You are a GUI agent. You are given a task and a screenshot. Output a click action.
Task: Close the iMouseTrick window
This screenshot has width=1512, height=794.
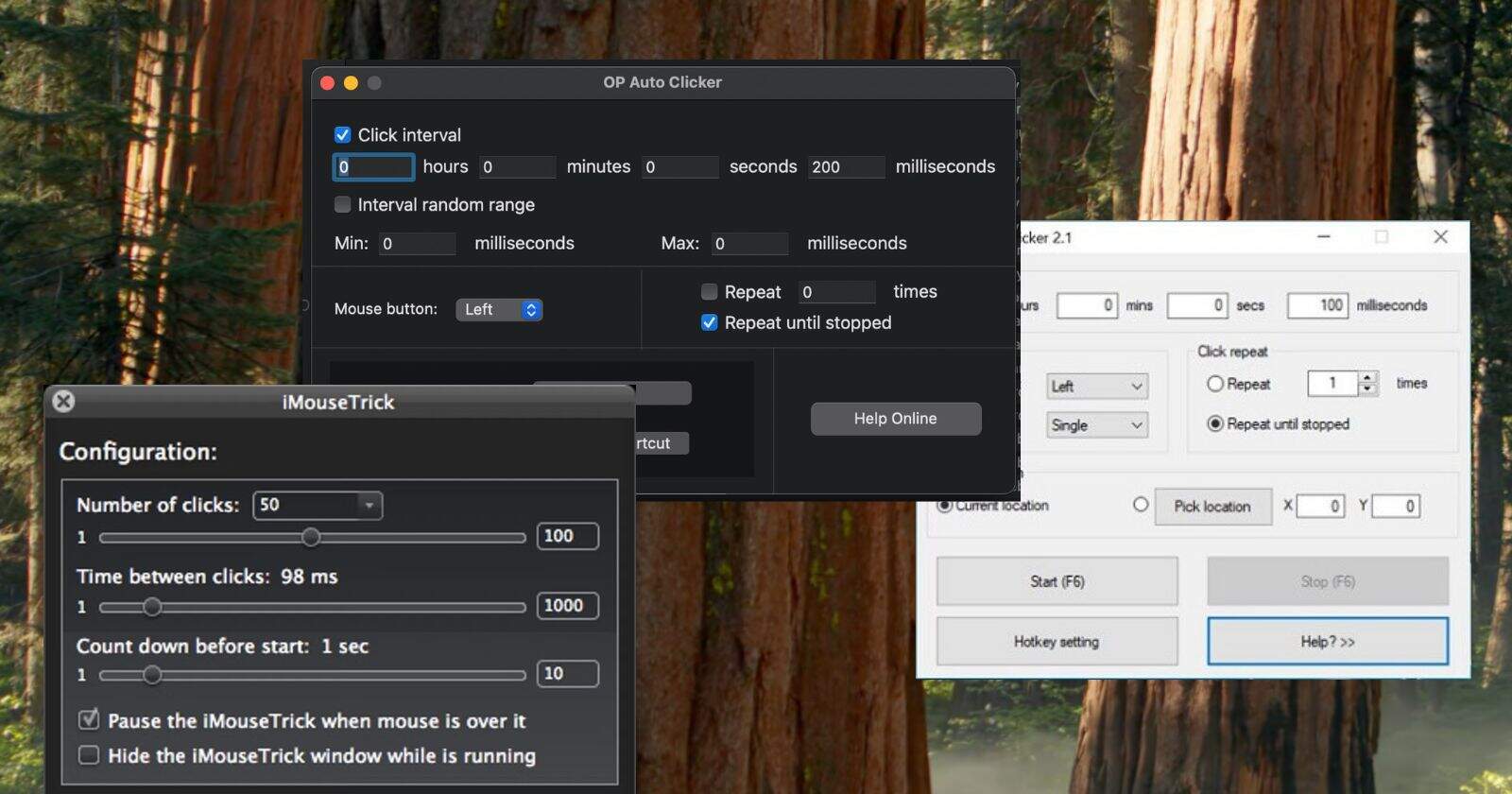(63, 402)
